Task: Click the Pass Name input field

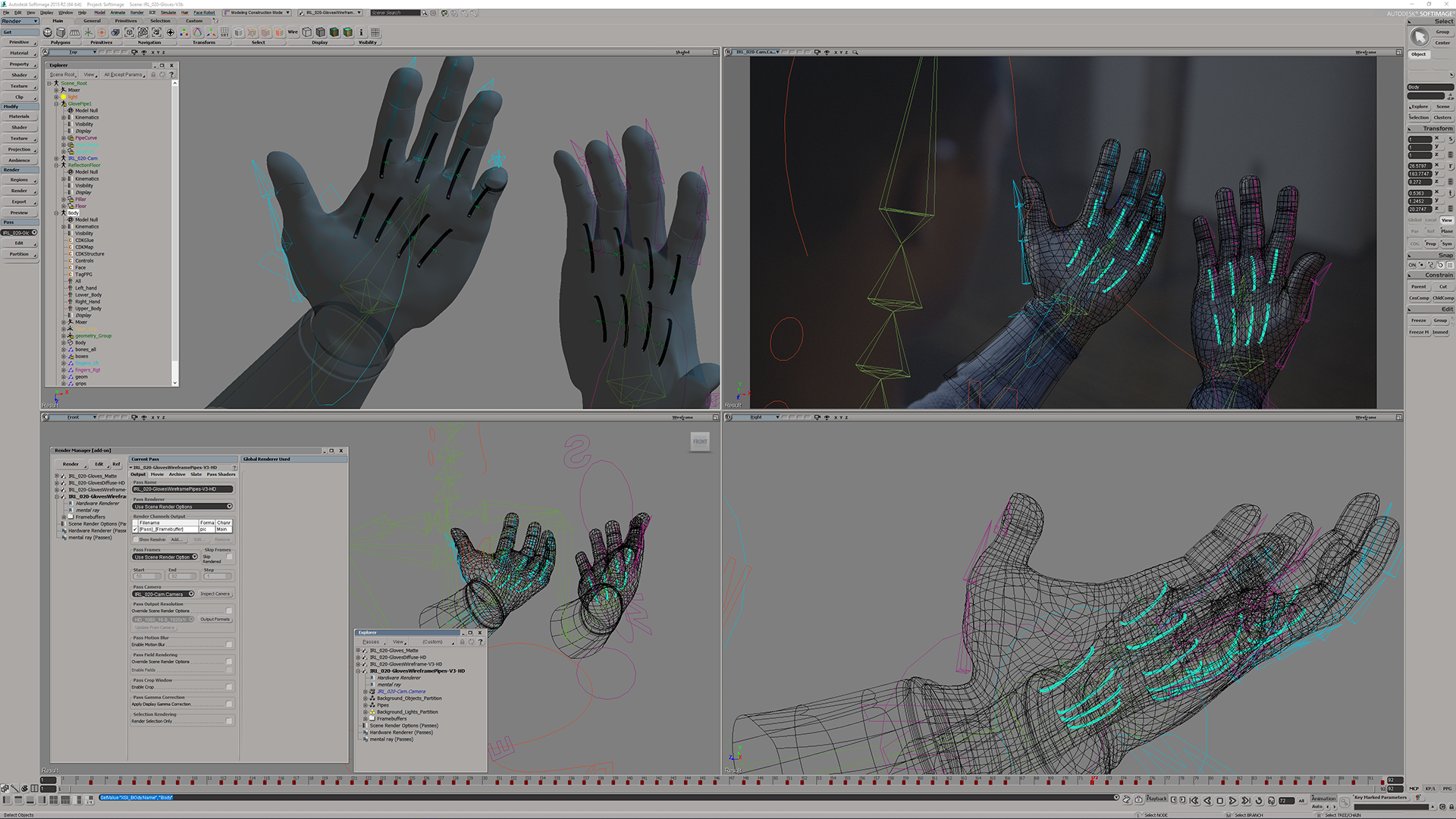Action: [182, 489]
